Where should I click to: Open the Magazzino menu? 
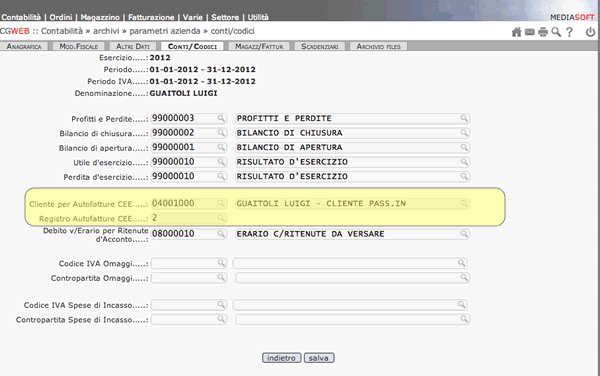point(100,17)
